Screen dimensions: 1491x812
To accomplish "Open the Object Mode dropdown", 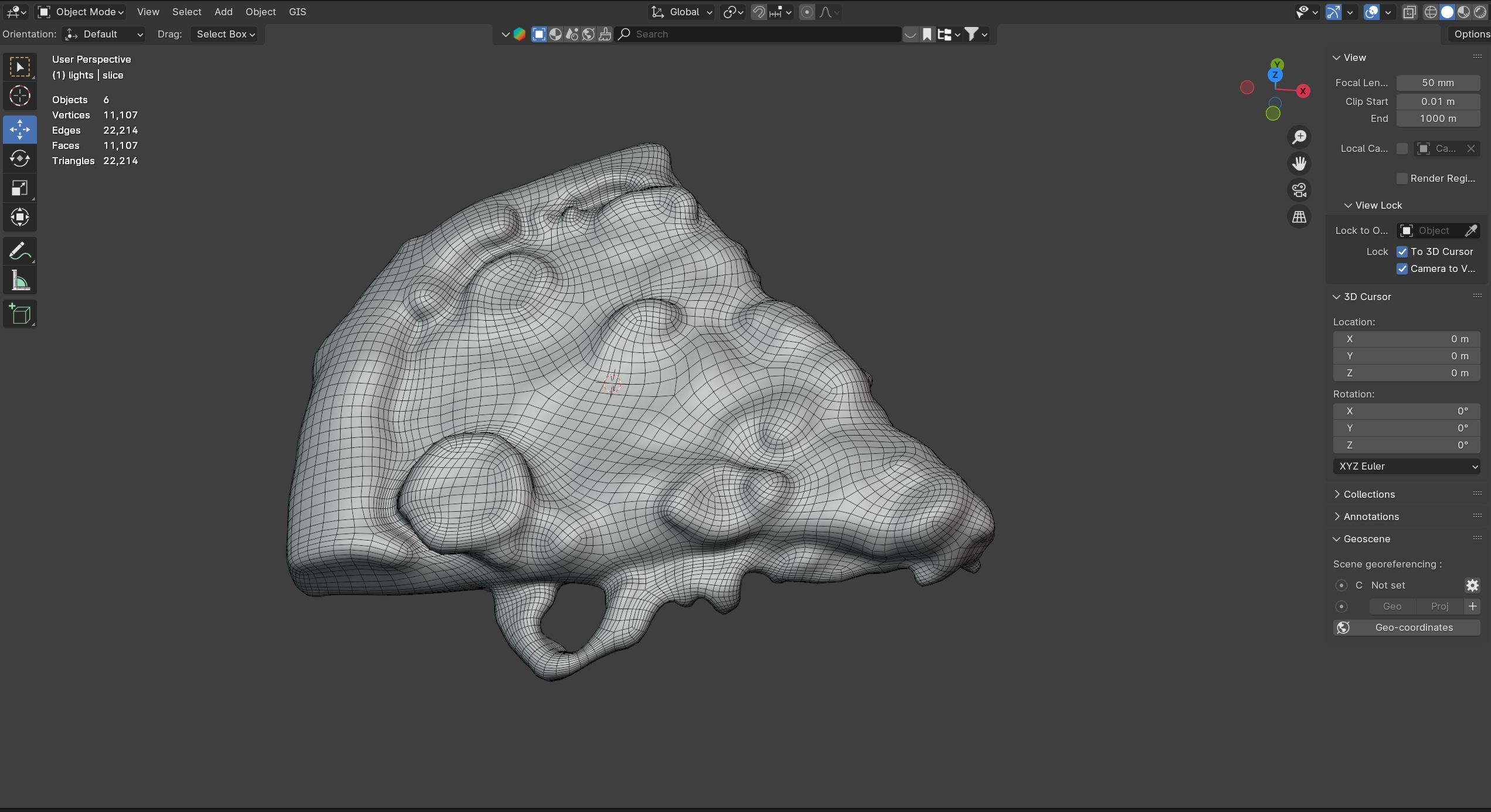I will 81,12.
